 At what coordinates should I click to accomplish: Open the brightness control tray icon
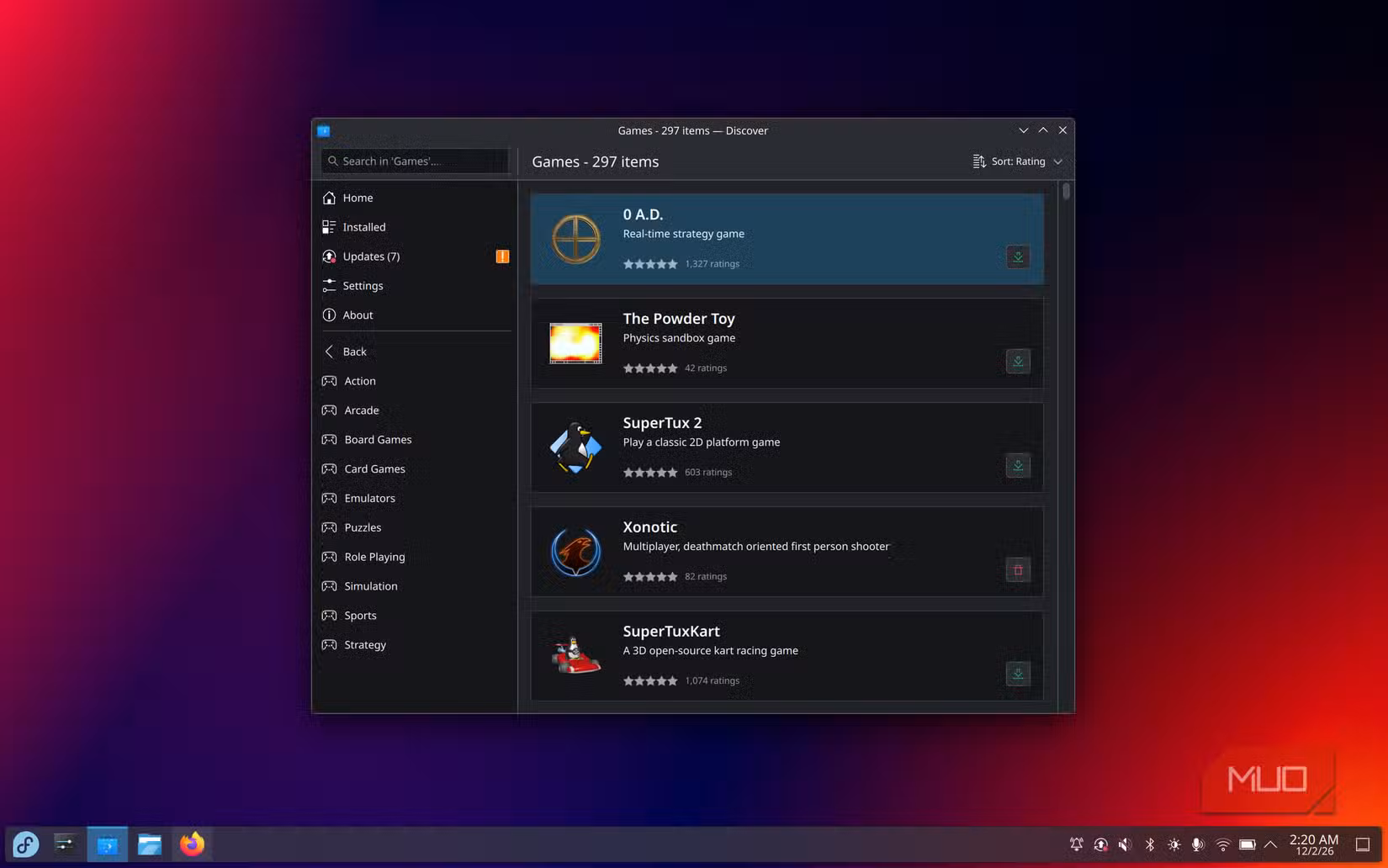click(1173, 844)
